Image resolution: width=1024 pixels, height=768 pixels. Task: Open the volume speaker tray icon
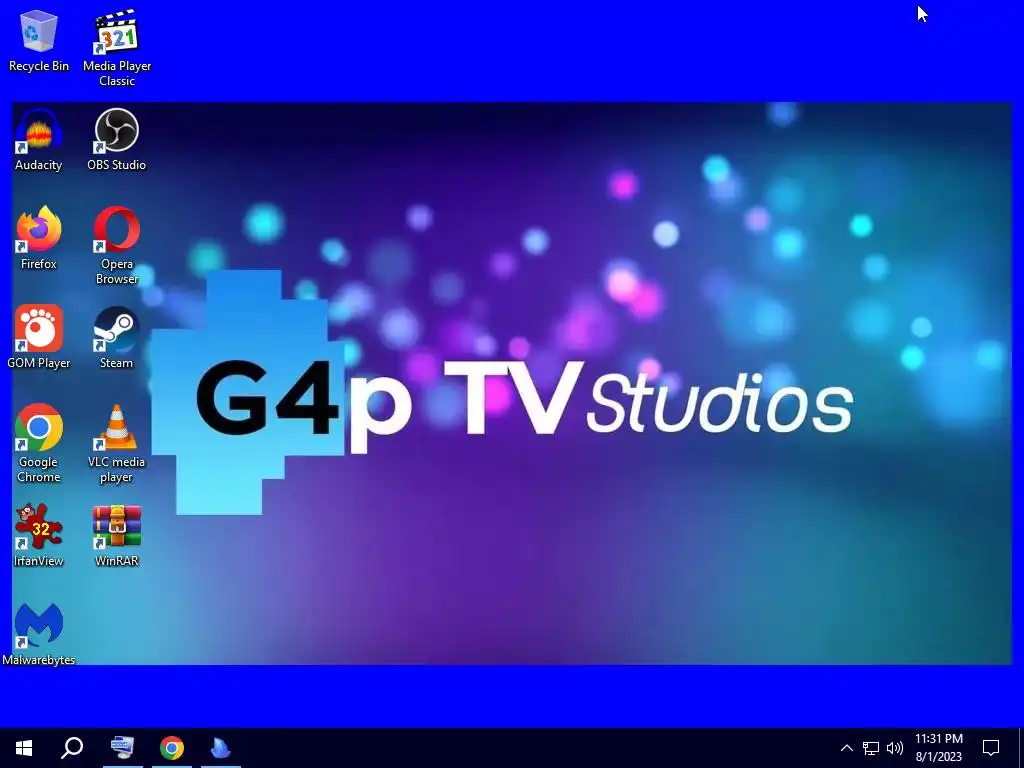[895, 748]
